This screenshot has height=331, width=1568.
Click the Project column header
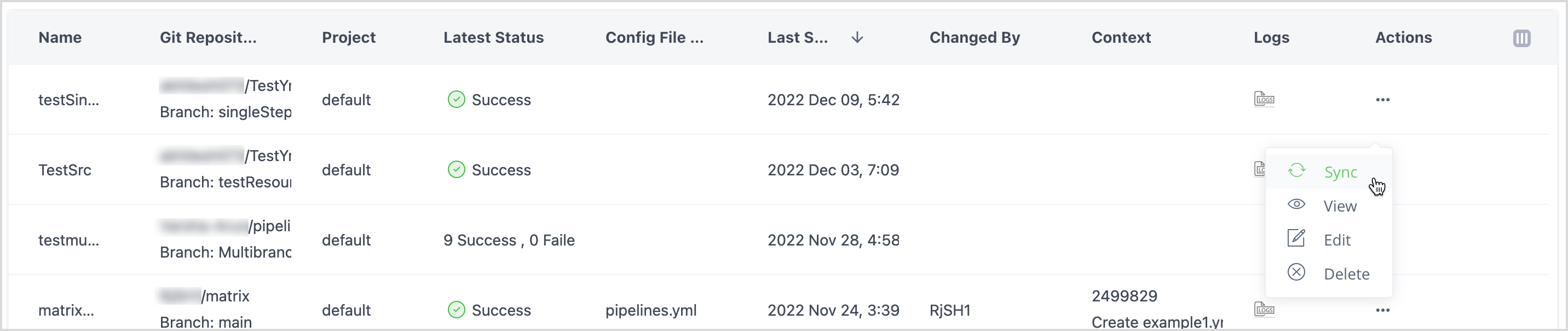(348, 38)
